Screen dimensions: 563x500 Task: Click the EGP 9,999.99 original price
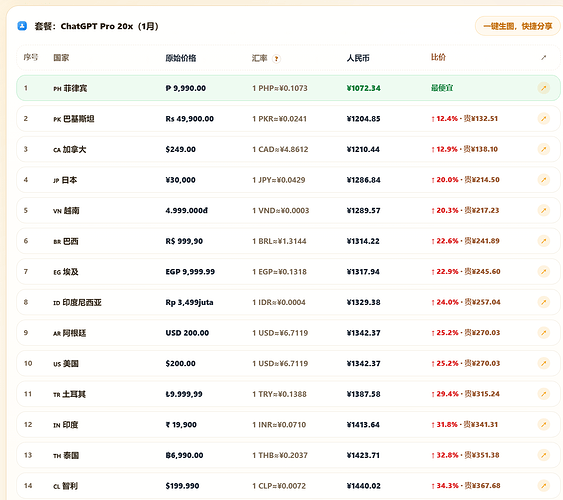[190, 272]
